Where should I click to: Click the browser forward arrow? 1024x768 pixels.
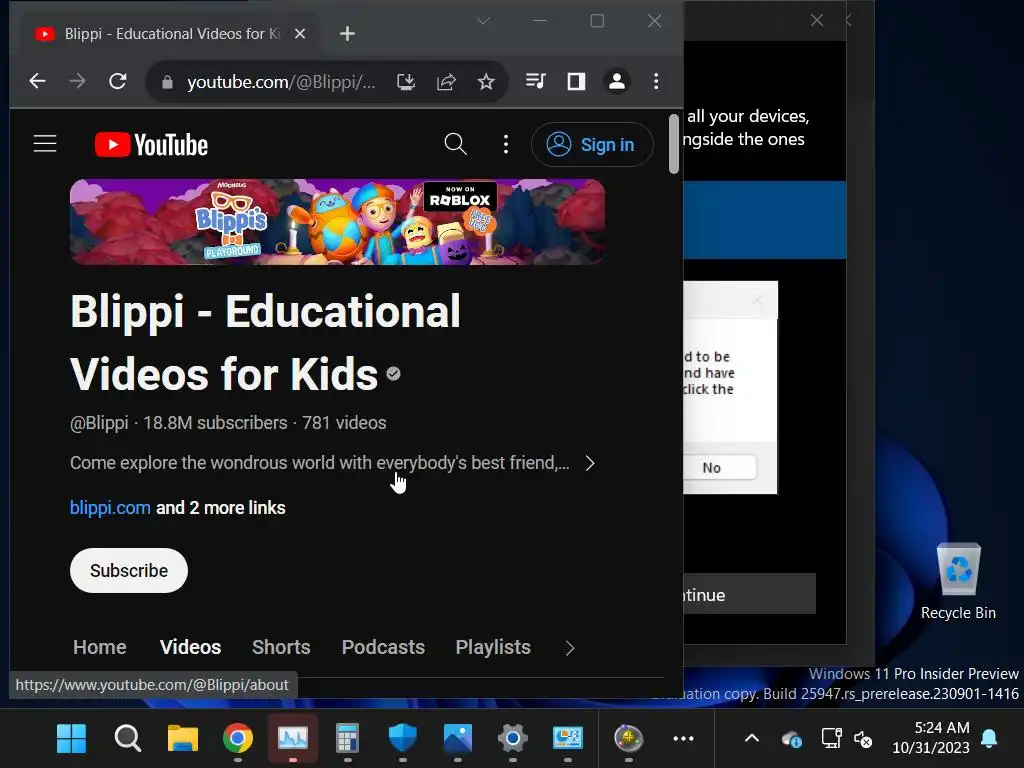pos(77,82)
